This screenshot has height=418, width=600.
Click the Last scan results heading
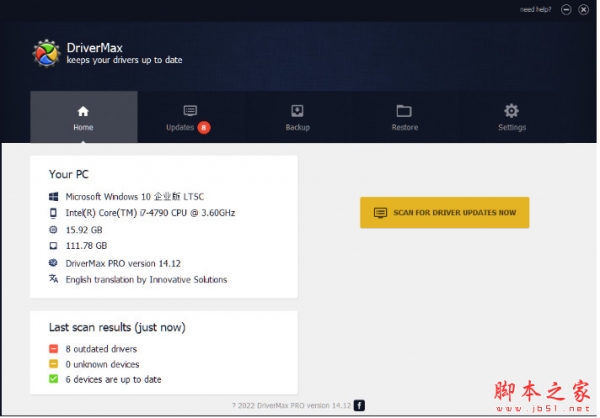click(117, 328)
